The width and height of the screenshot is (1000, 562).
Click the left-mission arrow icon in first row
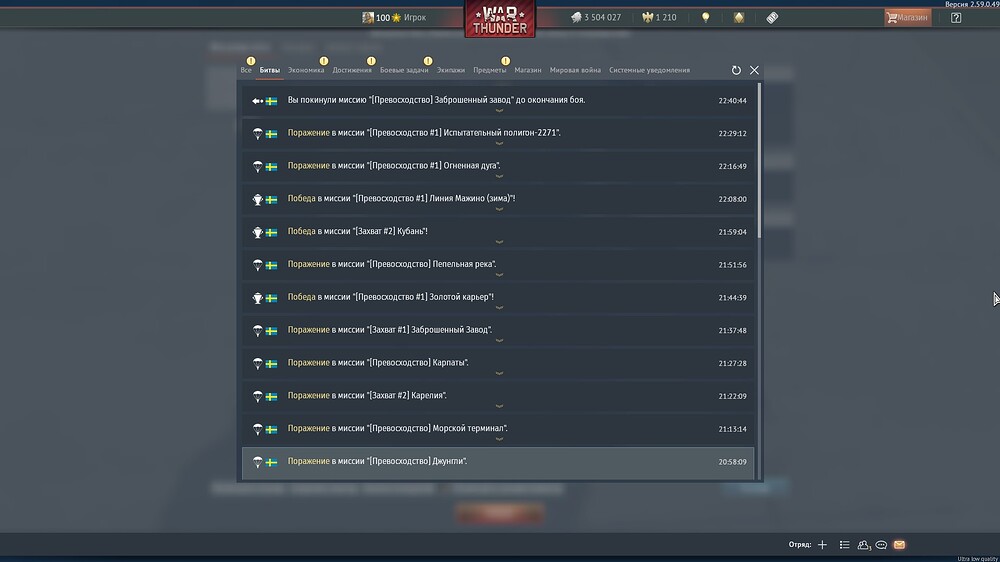(257, 101)
